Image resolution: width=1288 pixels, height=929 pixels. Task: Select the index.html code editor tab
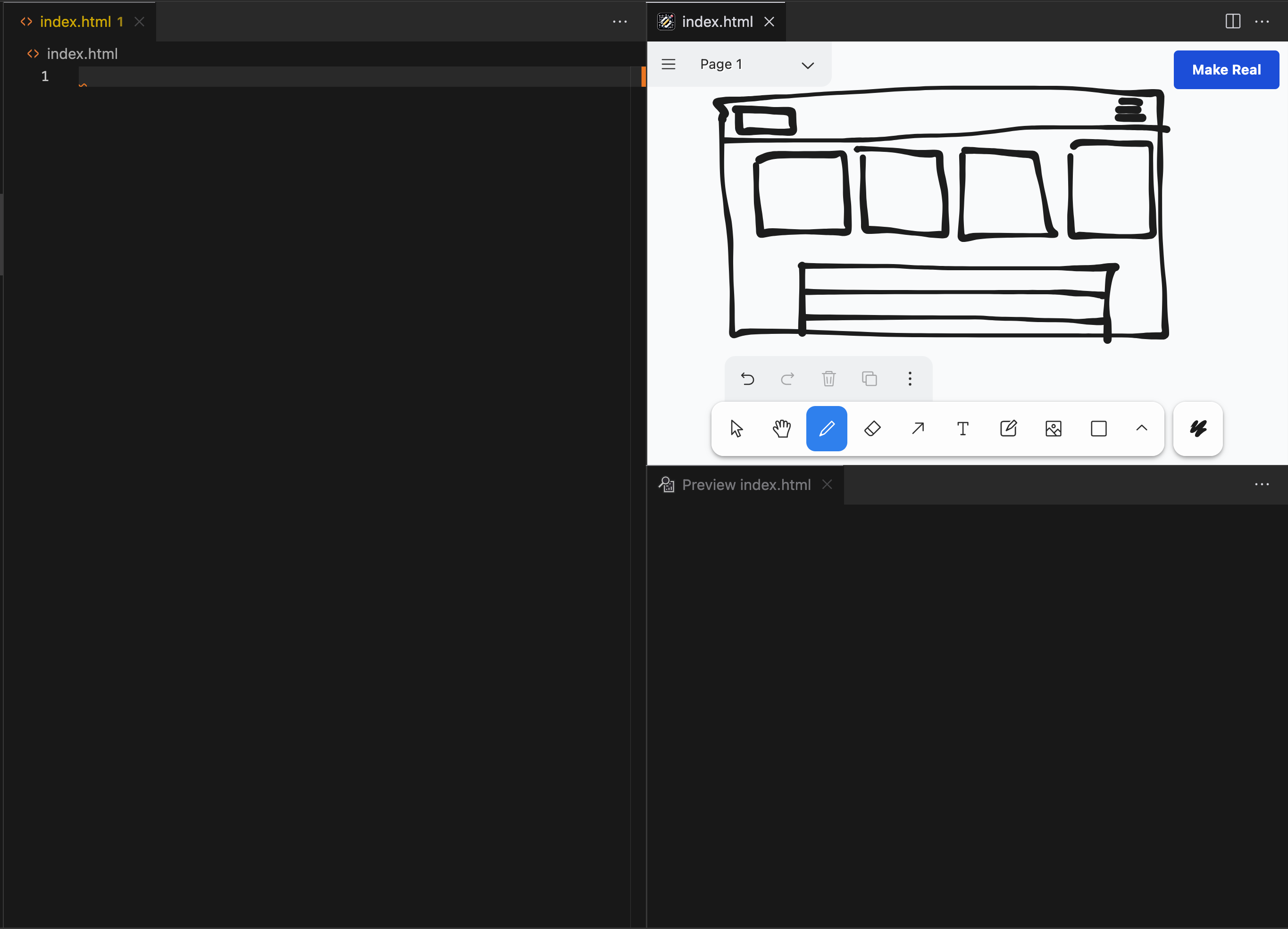(x=75, y=22)
